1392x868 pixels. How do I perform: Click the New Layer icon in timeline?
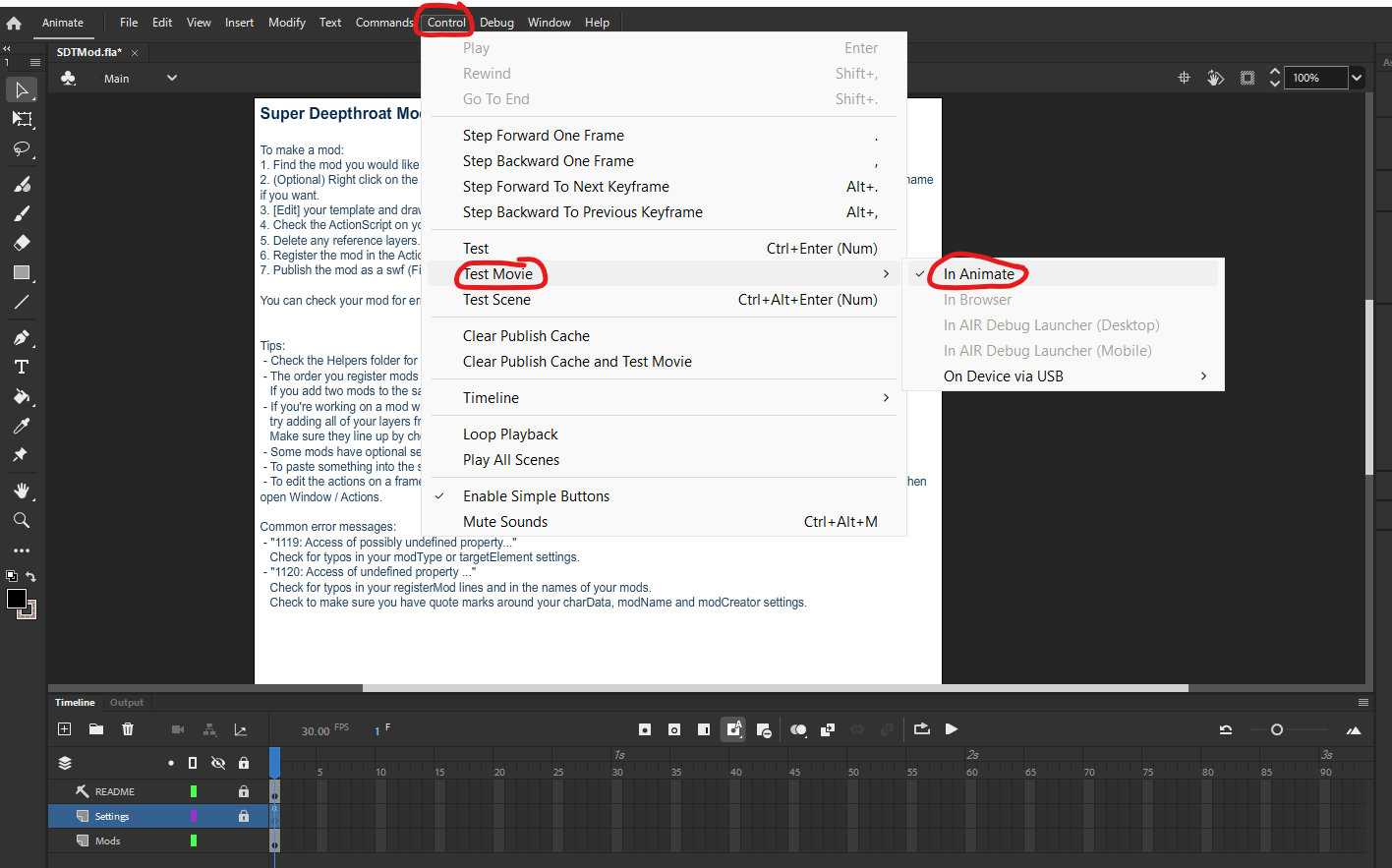pos(65,729)
